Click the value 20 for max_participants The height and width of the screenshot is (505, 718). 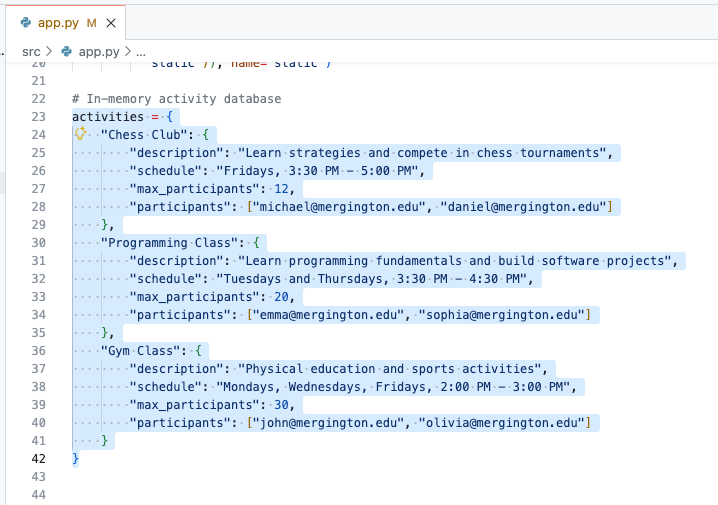282,297
